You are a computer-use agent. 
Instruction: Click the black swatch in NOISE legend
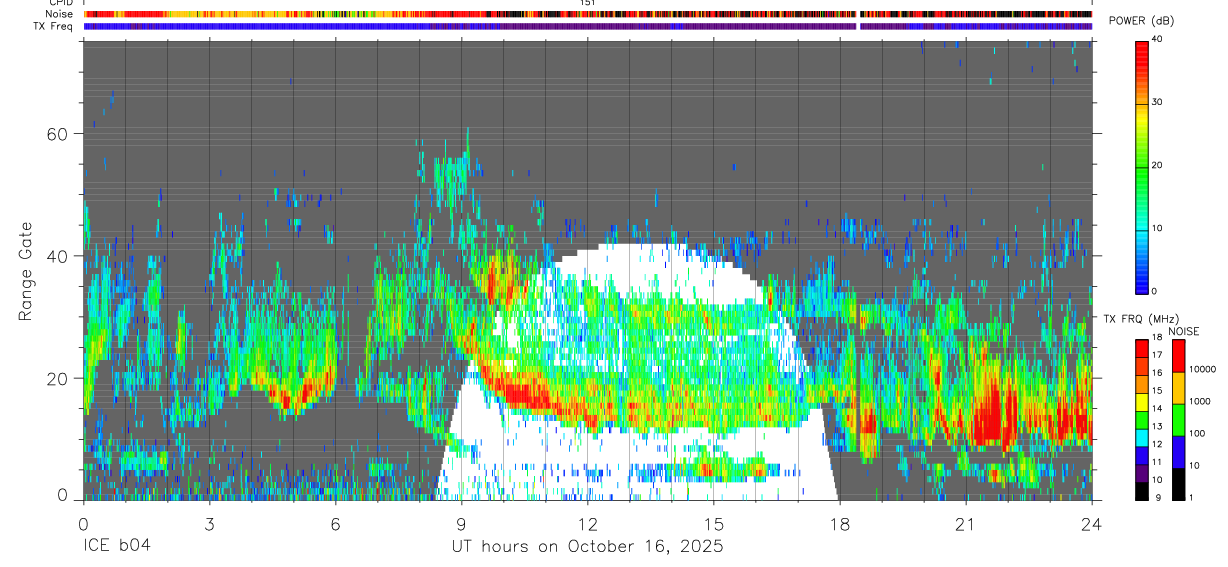[x=1179, y=484]
